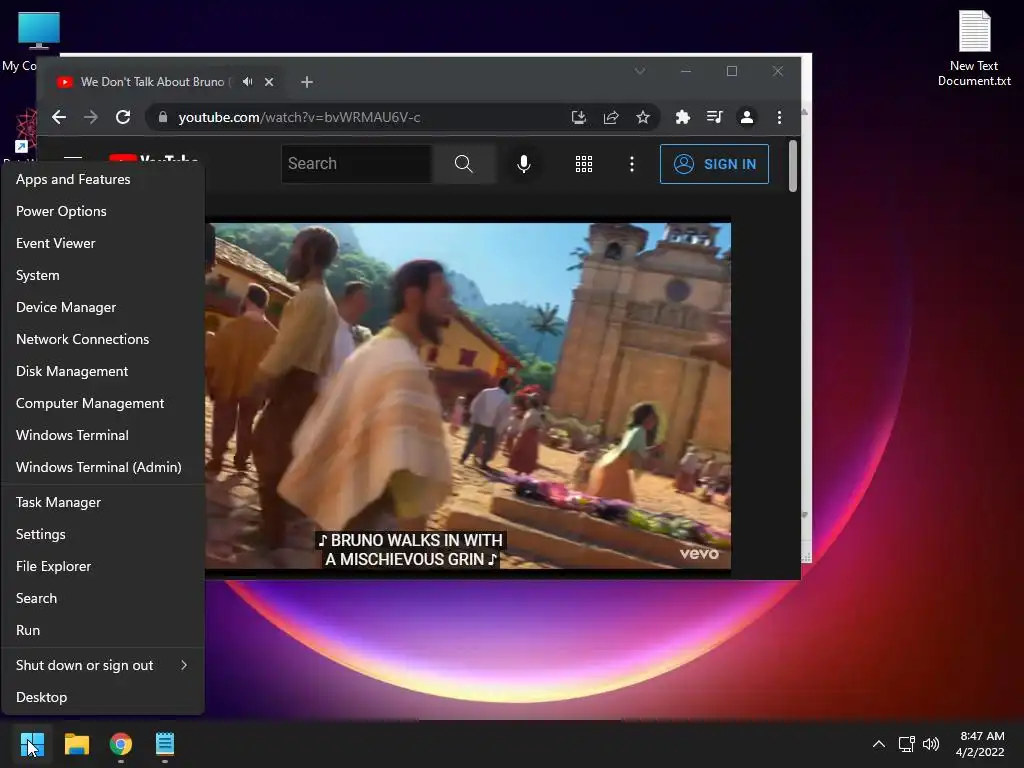Image resolution: width=1024 pixels, height=768 pixels.
Task: Open the clock showing 8:47 AM
Action: (980, 744)
